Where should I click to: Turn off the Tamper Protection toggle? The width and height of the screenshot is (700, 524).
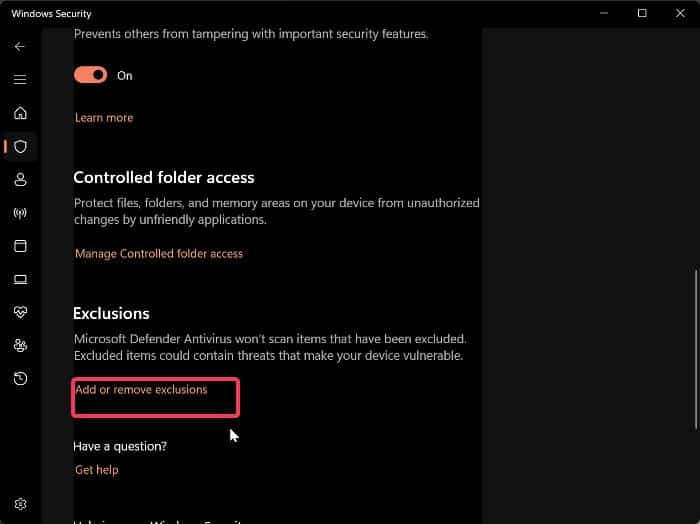pos(91,75)
